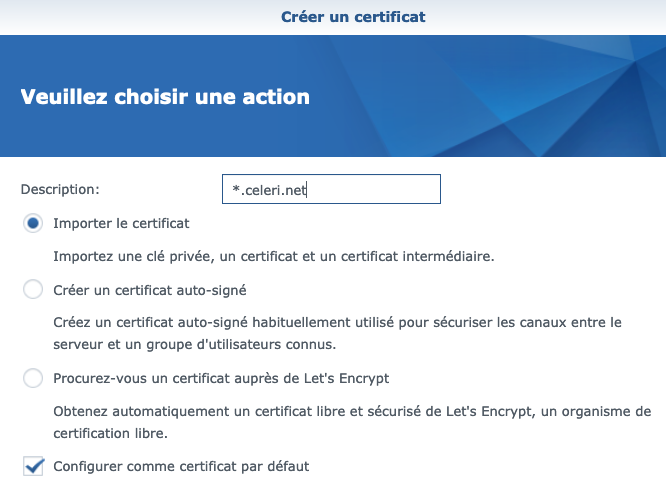This screenshot has height=486, width=666.
Task: Click the "Créez un certificat auto-signé habituellement" line
Action: (x=337, y=322)
